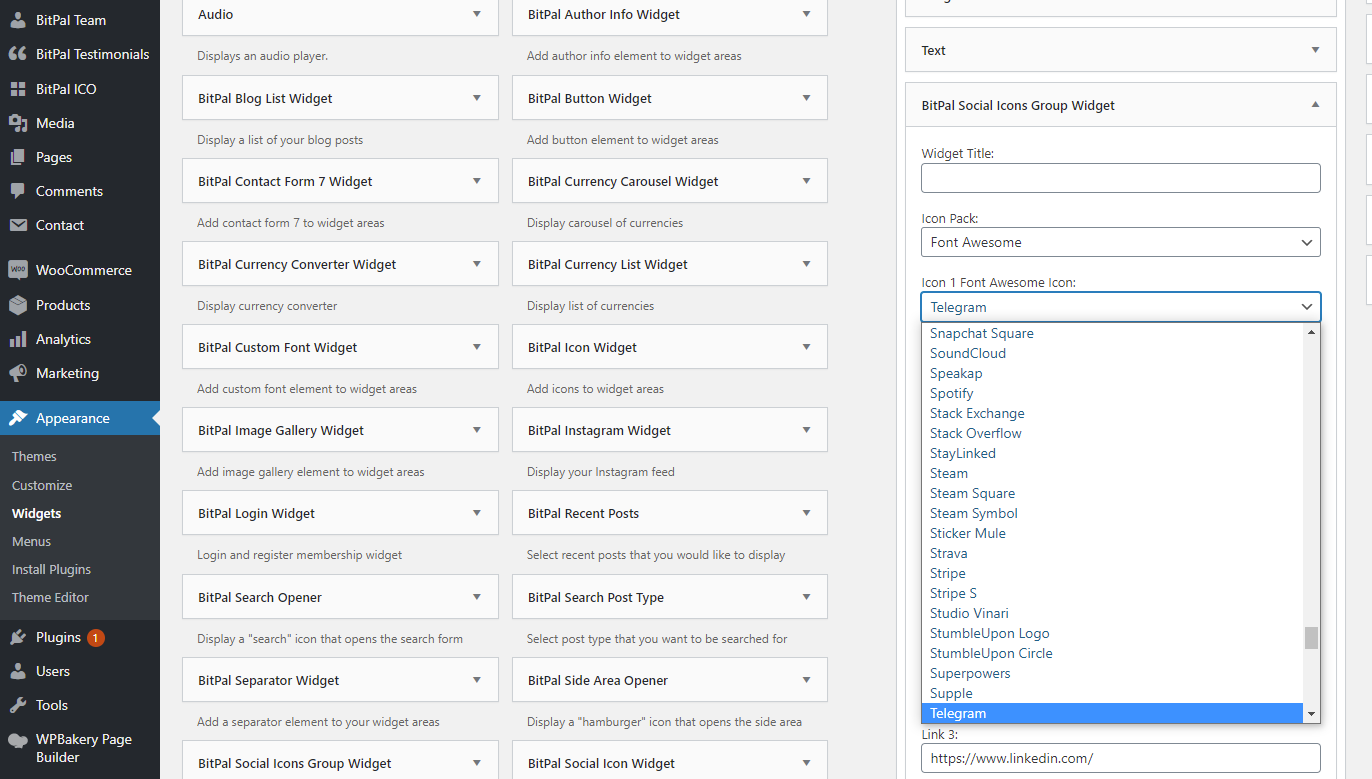This screenshot has width=1372, height=779.
Task: Expand the Text widget in sidebar
Action: (x=1315, y=50)
